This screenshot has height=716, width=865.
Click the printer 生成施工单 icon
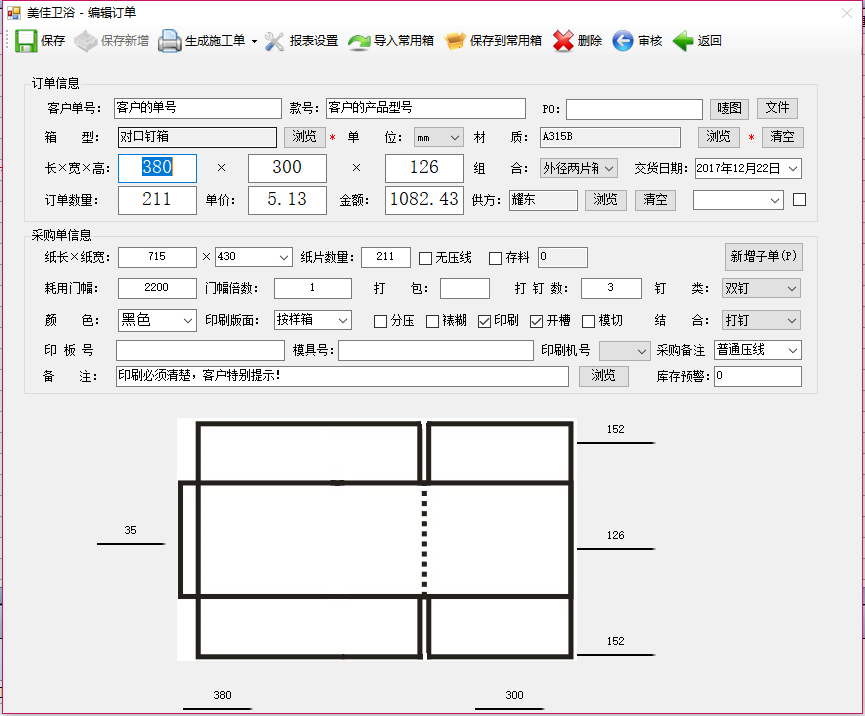pyautogui.click(x=170, y=41)
